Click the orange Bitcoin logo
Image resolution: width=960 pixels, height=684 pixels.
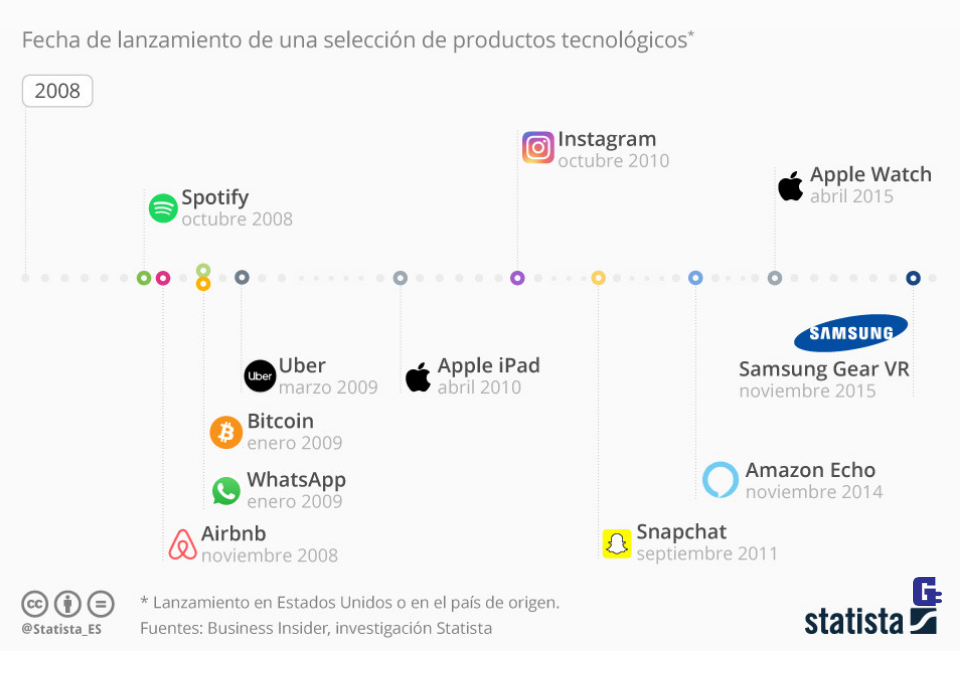[226, 432]
